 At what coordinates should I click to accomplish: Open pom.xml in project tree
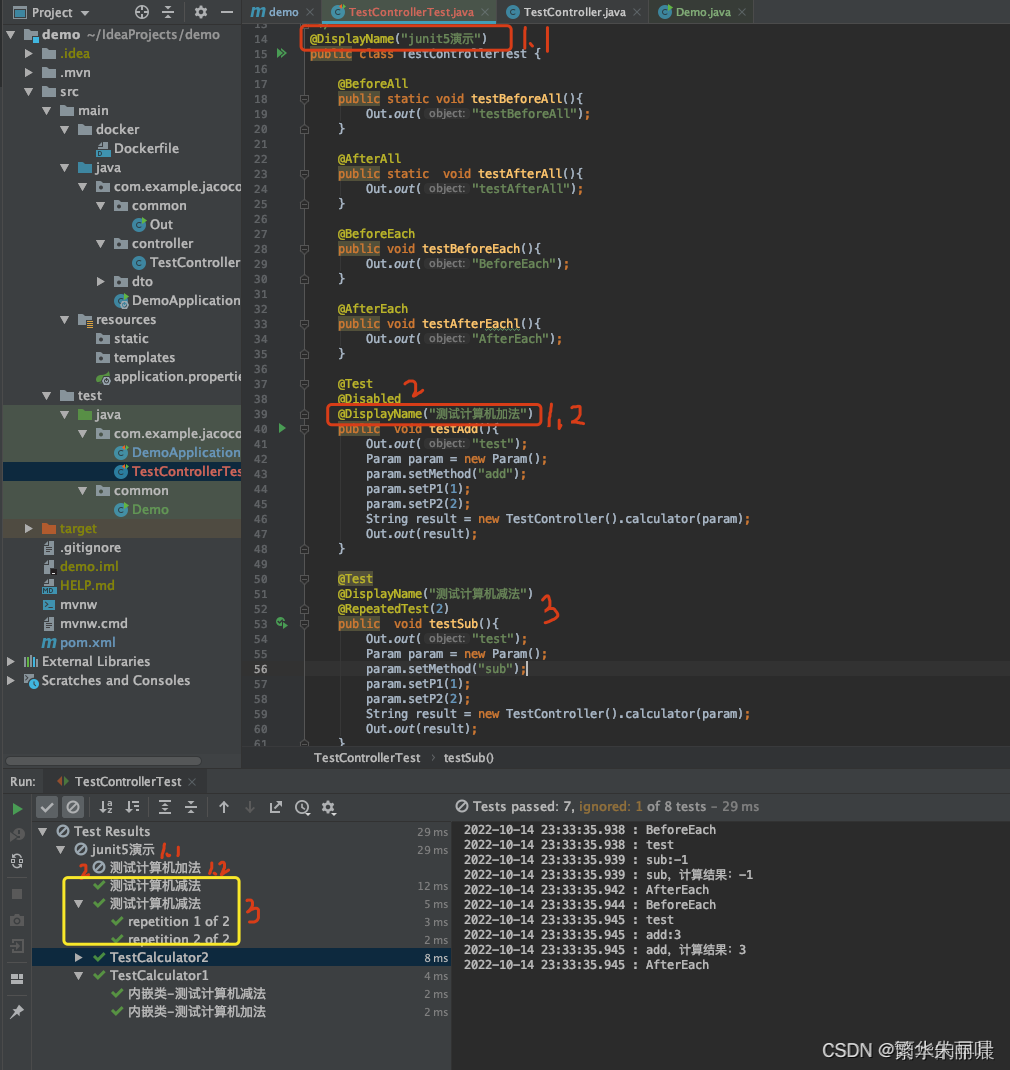point(87,642)
